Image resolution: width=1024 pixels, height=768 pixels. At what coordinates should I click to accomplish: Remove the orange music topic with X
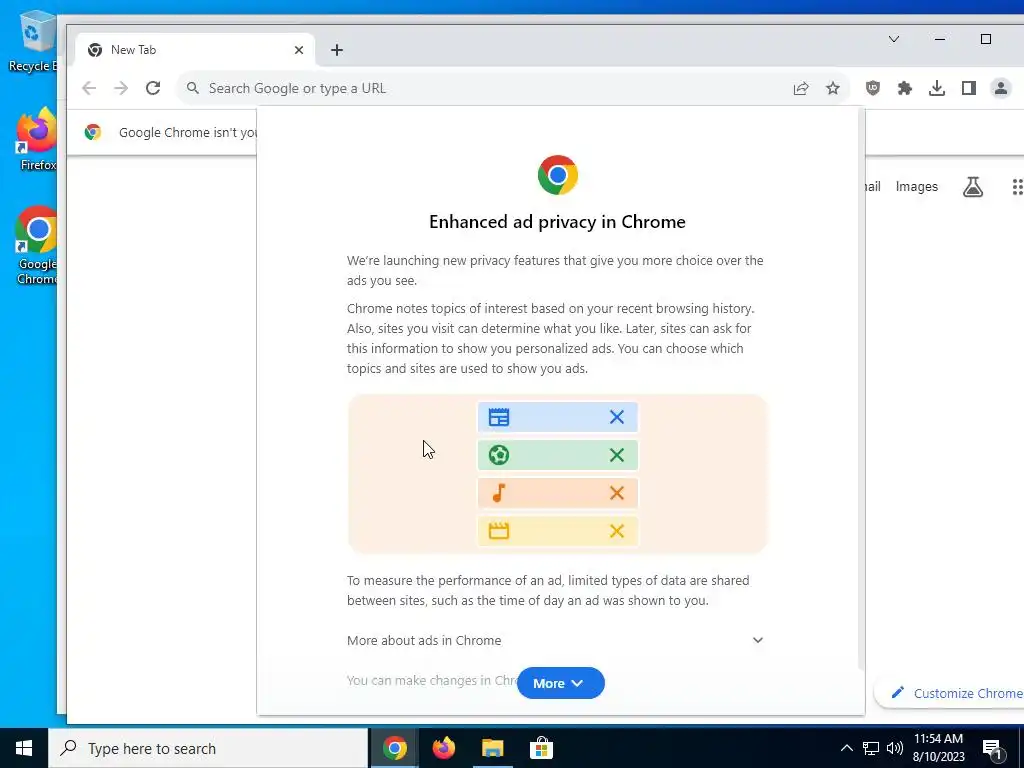[616, 493]
